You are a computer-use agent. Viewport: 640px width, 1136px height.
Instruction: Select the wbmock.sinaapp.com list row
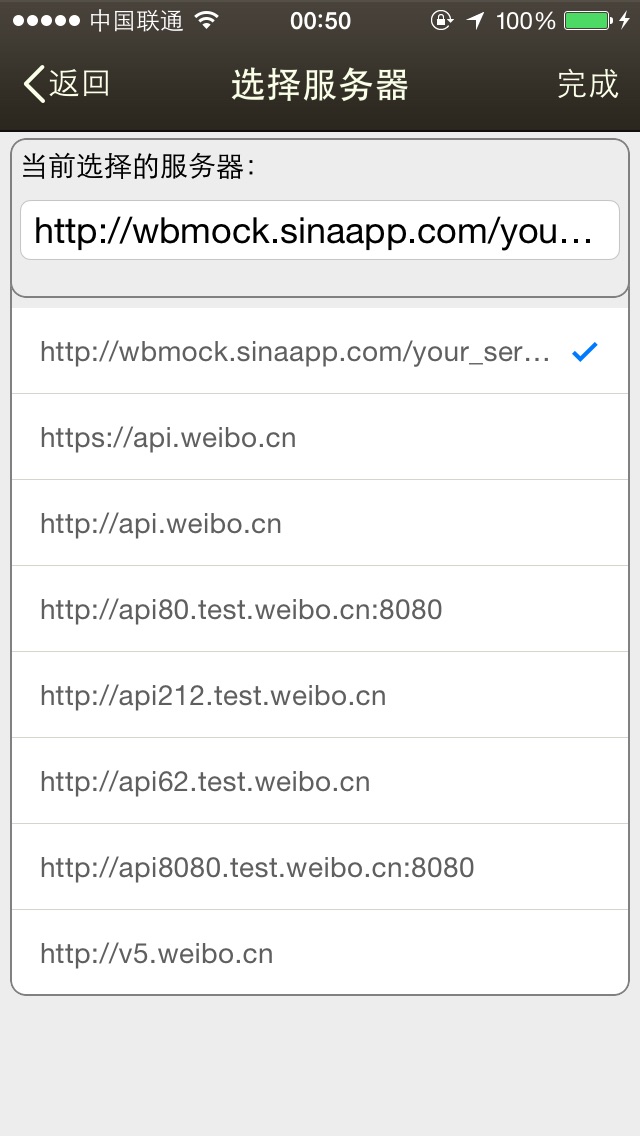point(320,351)
